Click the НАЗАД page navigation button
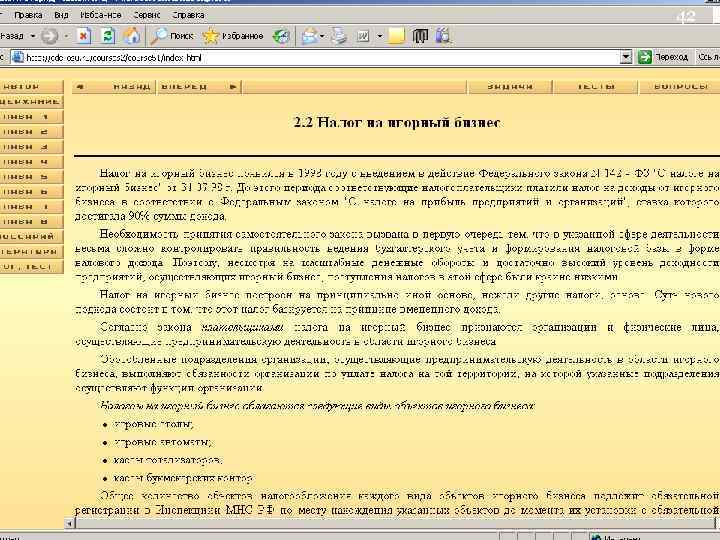 [113, 87]
